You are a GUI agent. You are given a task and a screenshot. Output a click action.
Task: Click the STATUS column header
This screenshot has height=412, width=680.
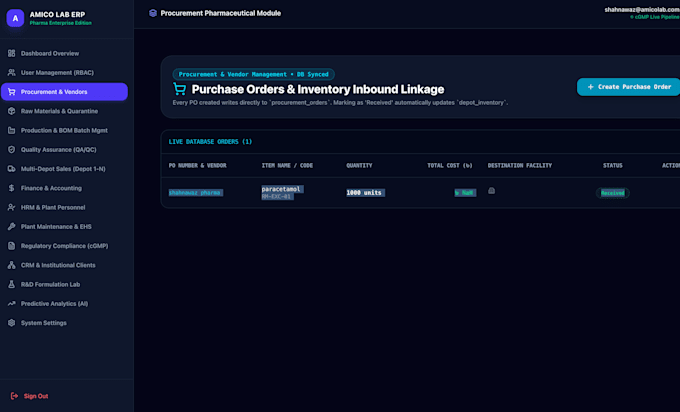[x=613, y=165]
